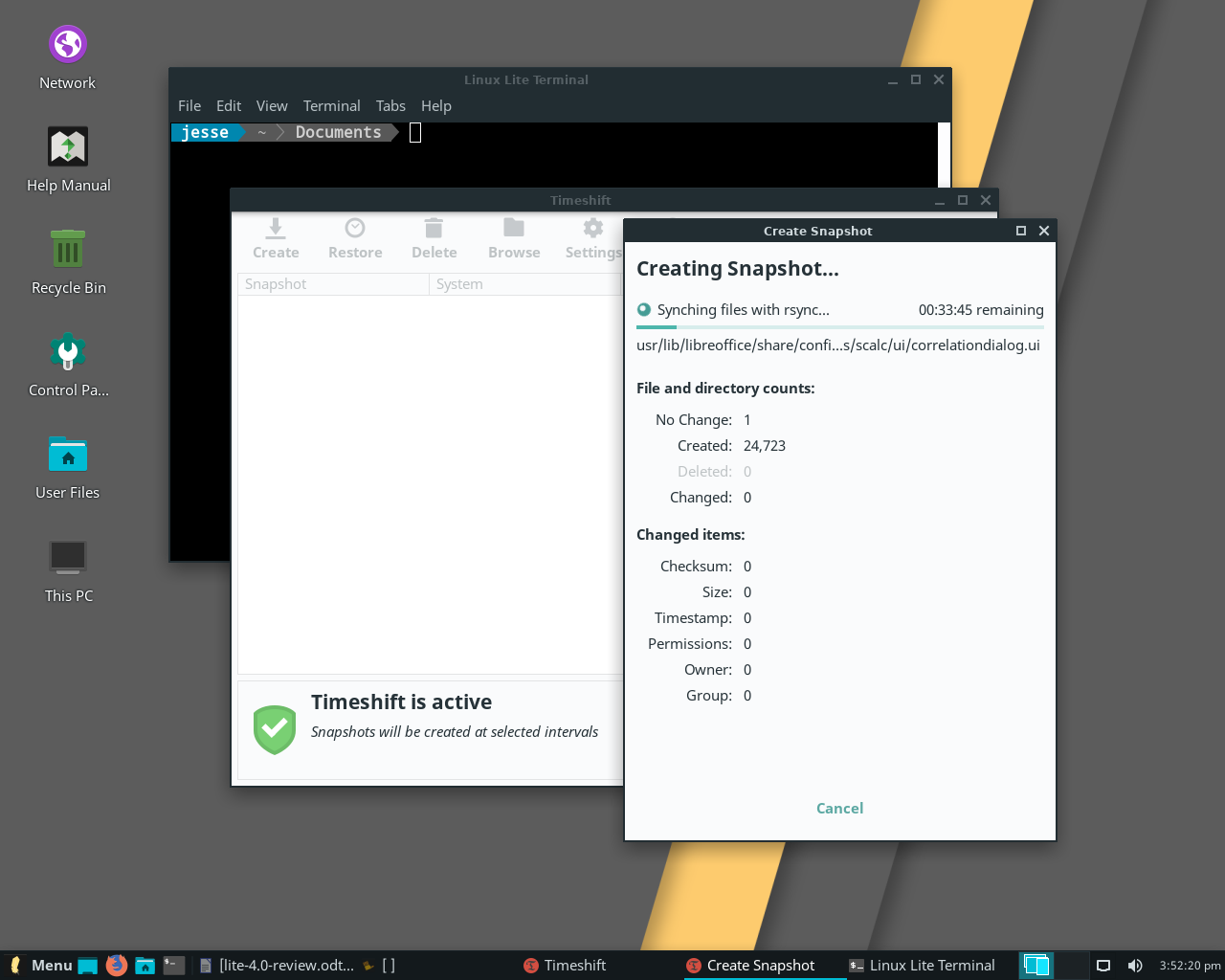The height and width of the screenshot is (980, 1225).
Task: Click the '00:33:45 remaining' text
Action: coord(981,310)
